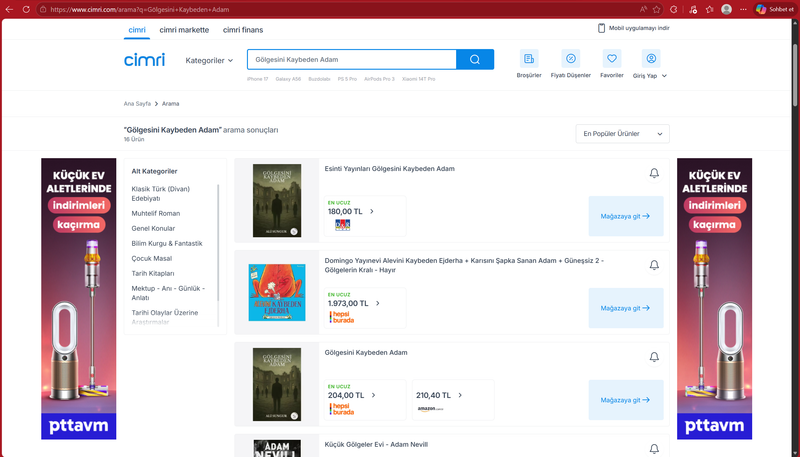Set price alarm bell for Esinti Yayınları book
Image resolution: width=800 pixels, height=457 pixels.
[x=654, y=173]
